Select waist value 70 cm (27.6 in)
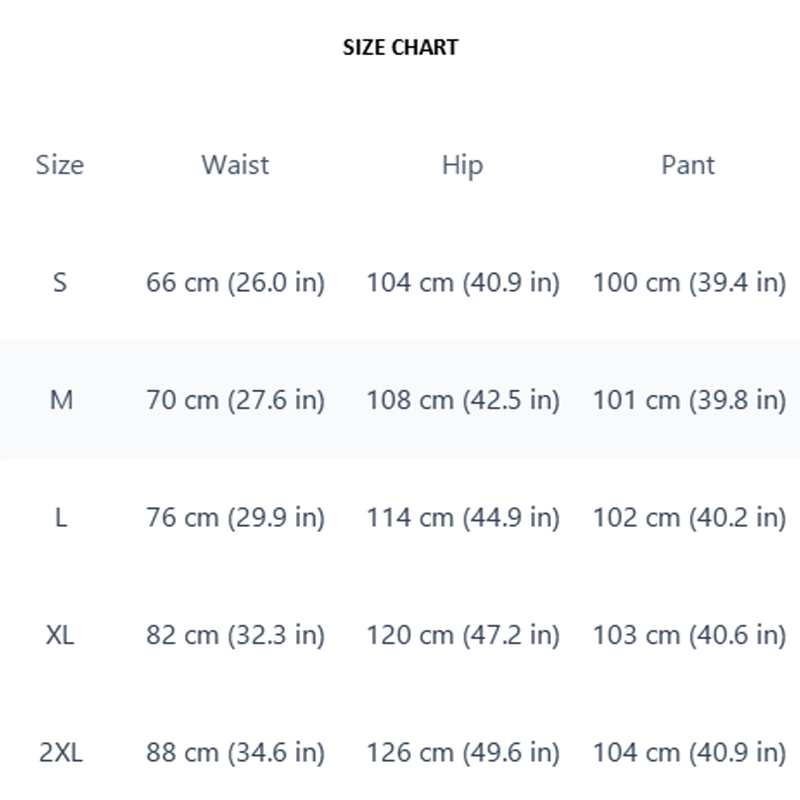800x800 pixels. click(235, 400)
